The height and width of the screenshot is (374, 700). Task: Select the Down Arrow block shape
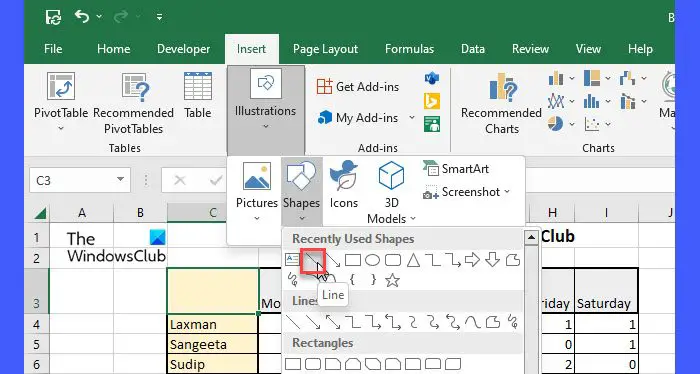492,260
